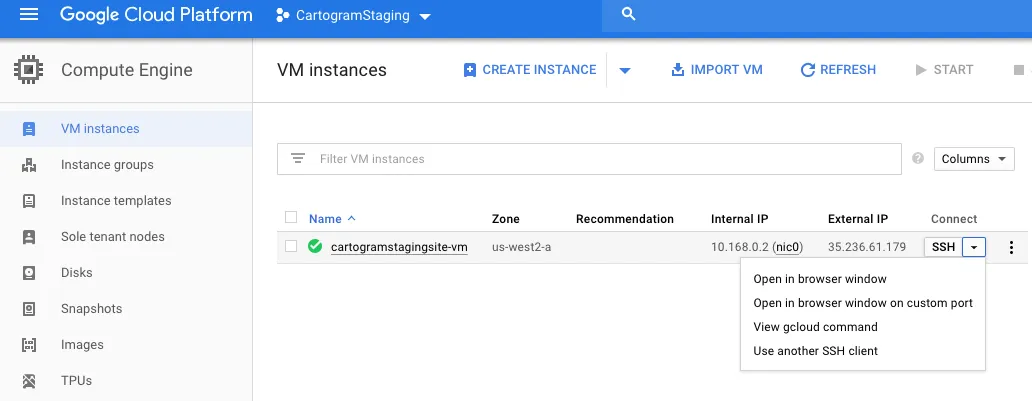Open the three-dot more actions menu
This screenshot has height=401, width=1032.
[x=1012, y=248]
